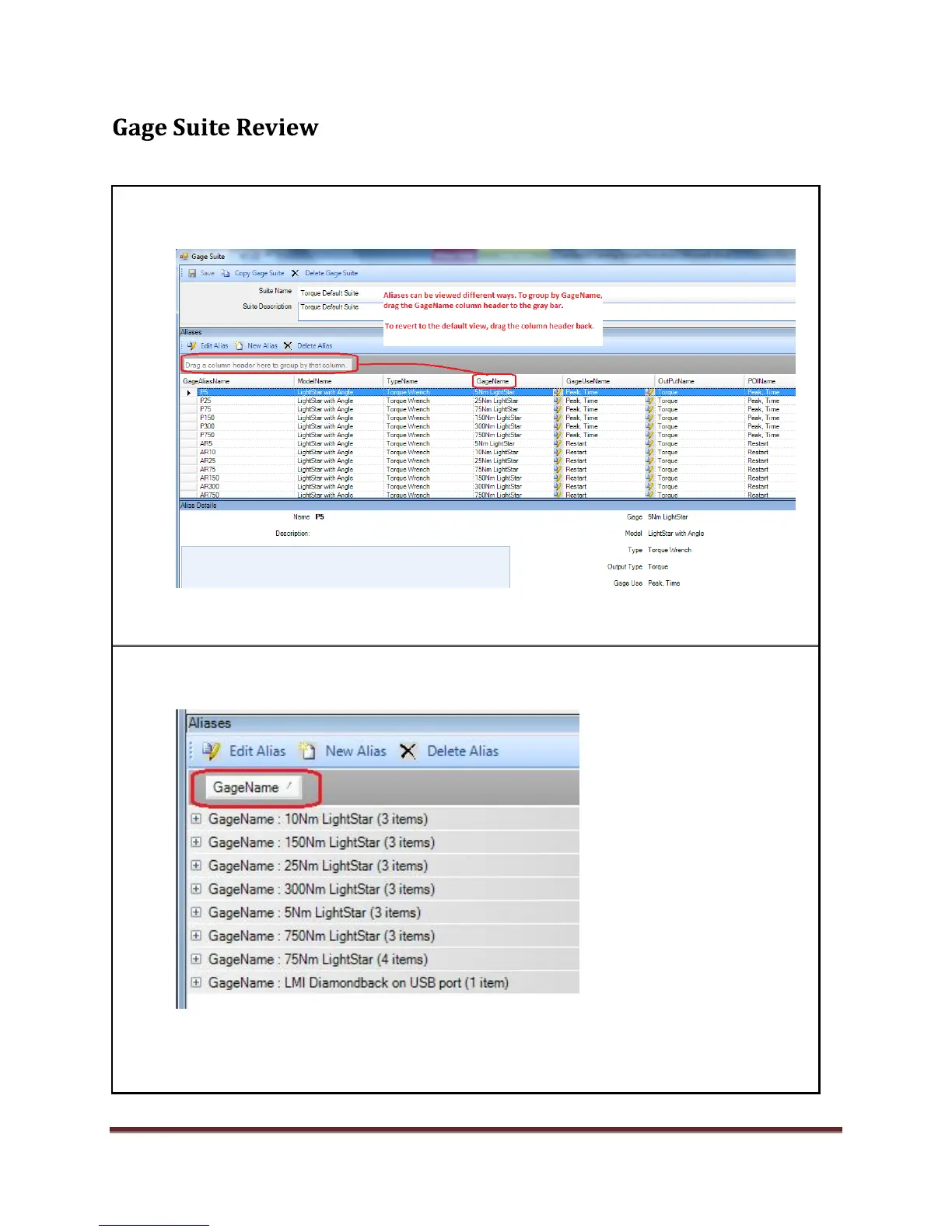The height and width of the screenshot is (1232, 952).
Task: Click 'Peak, Time' POIName cell in P150 row
Action: [x=763, y=418]
